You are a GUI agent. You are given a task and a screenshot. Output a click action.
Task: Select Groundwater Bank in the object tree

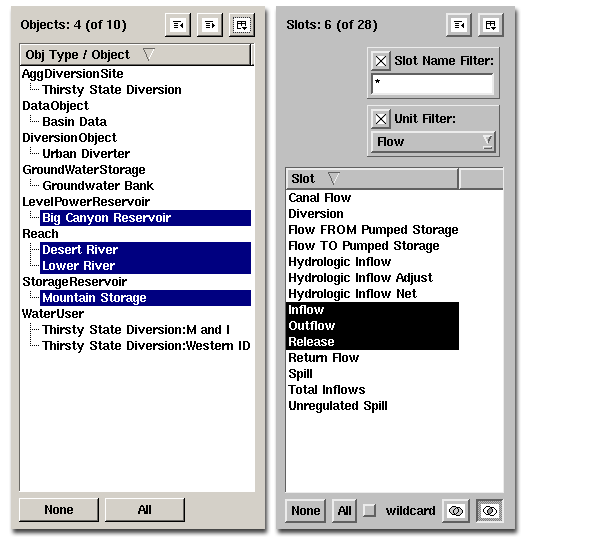pos(98,186)
